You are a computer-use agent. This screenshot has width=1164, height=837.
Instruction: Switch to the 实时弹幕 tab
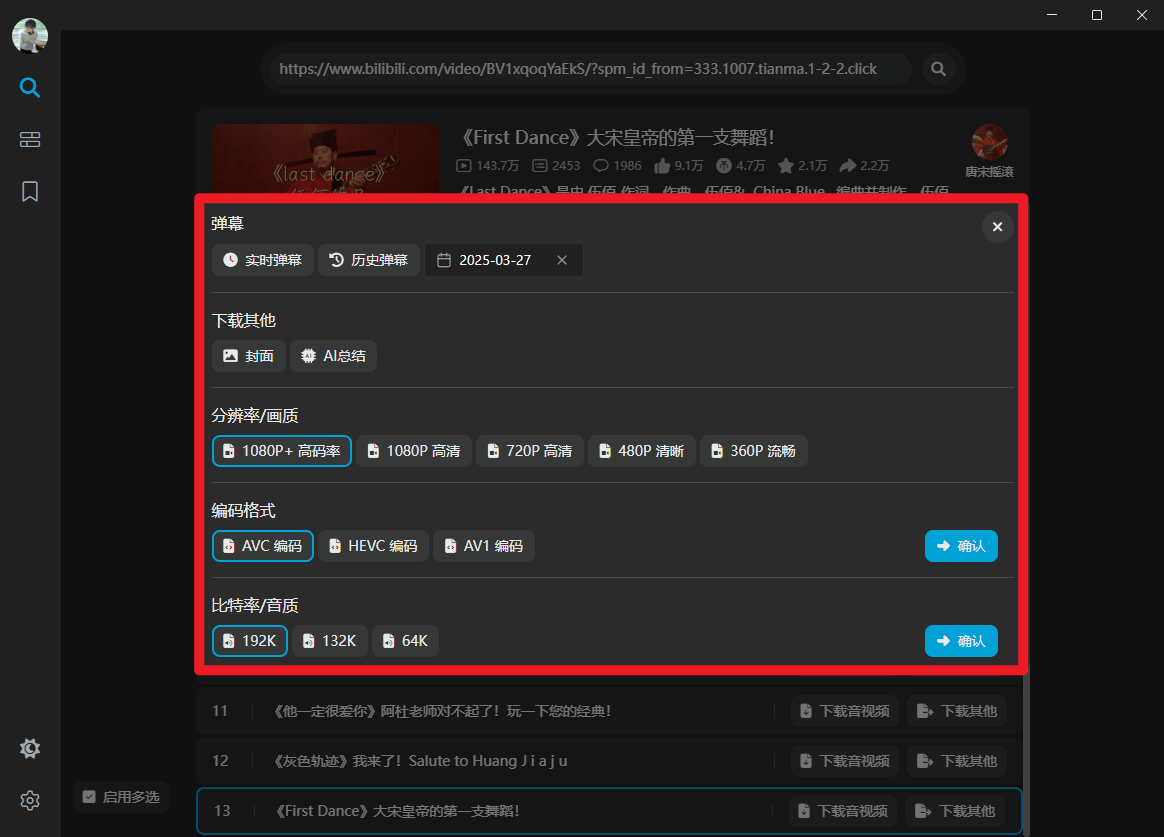pyautogui.click(x=262, y=259)
